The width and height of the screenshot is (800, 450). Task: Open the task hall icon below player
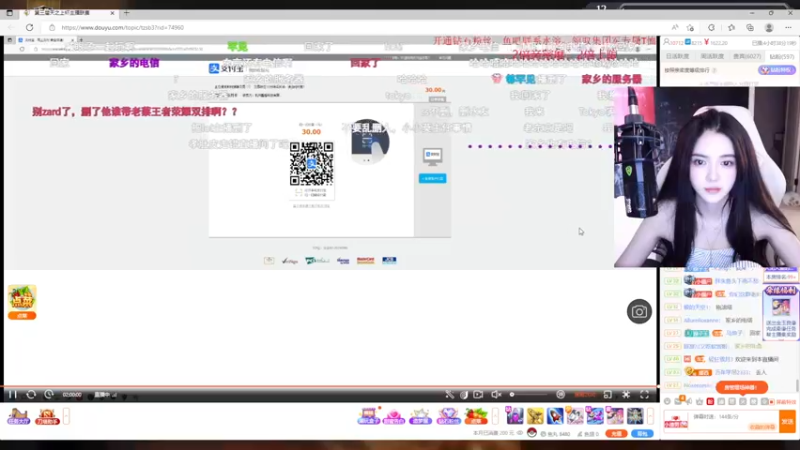(18, 416)
